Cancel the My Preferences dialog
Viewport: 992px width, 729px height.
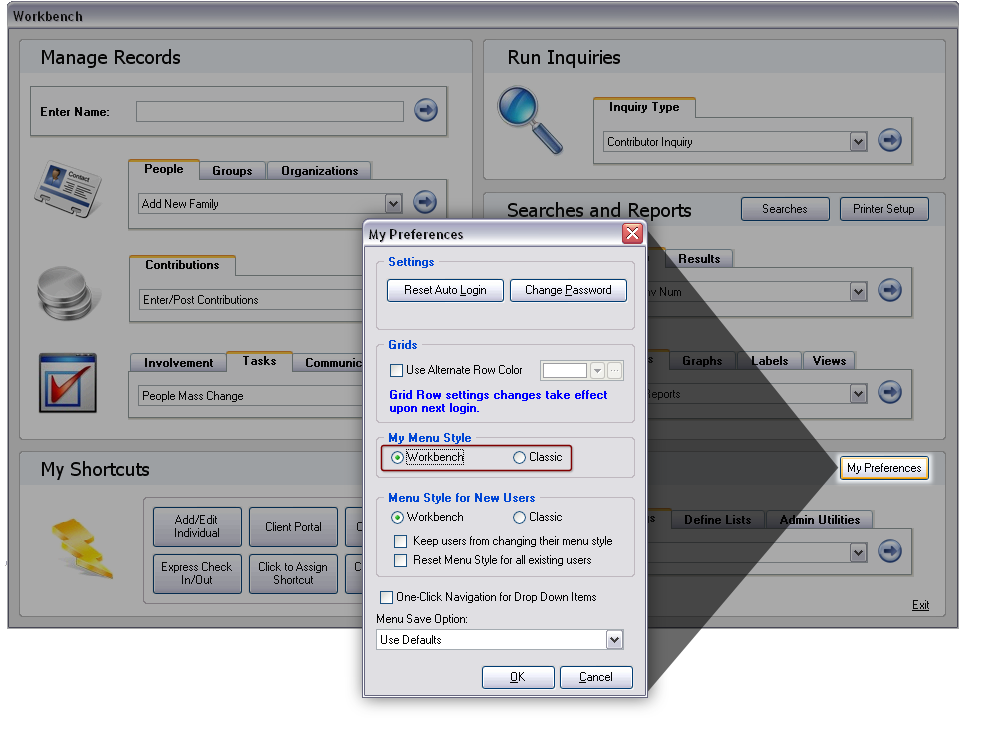pyautogui.click(x=596, y=677)
